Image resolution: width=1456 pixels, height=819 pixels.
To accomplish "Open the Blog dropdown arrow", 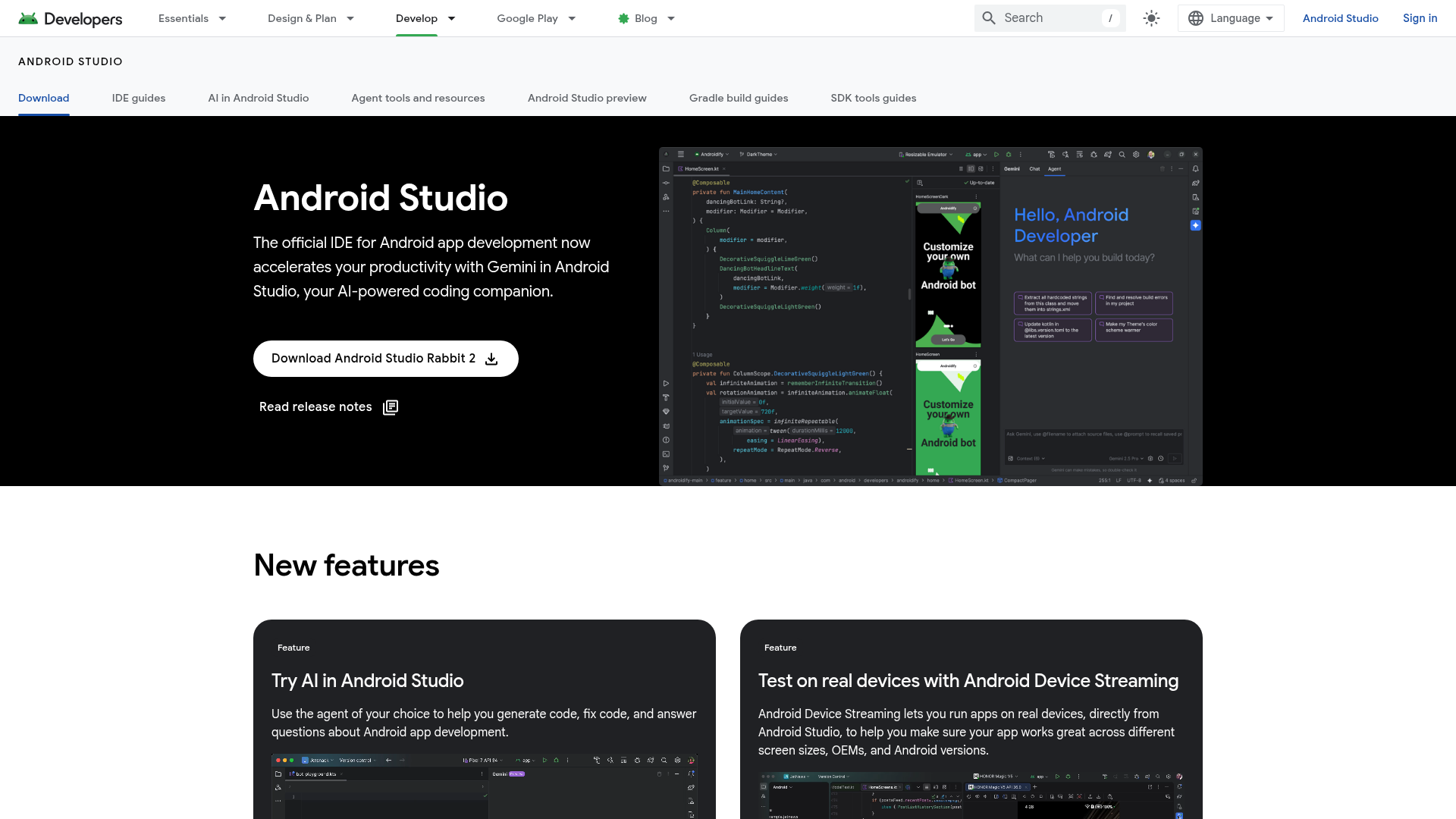I will [671, 18].
